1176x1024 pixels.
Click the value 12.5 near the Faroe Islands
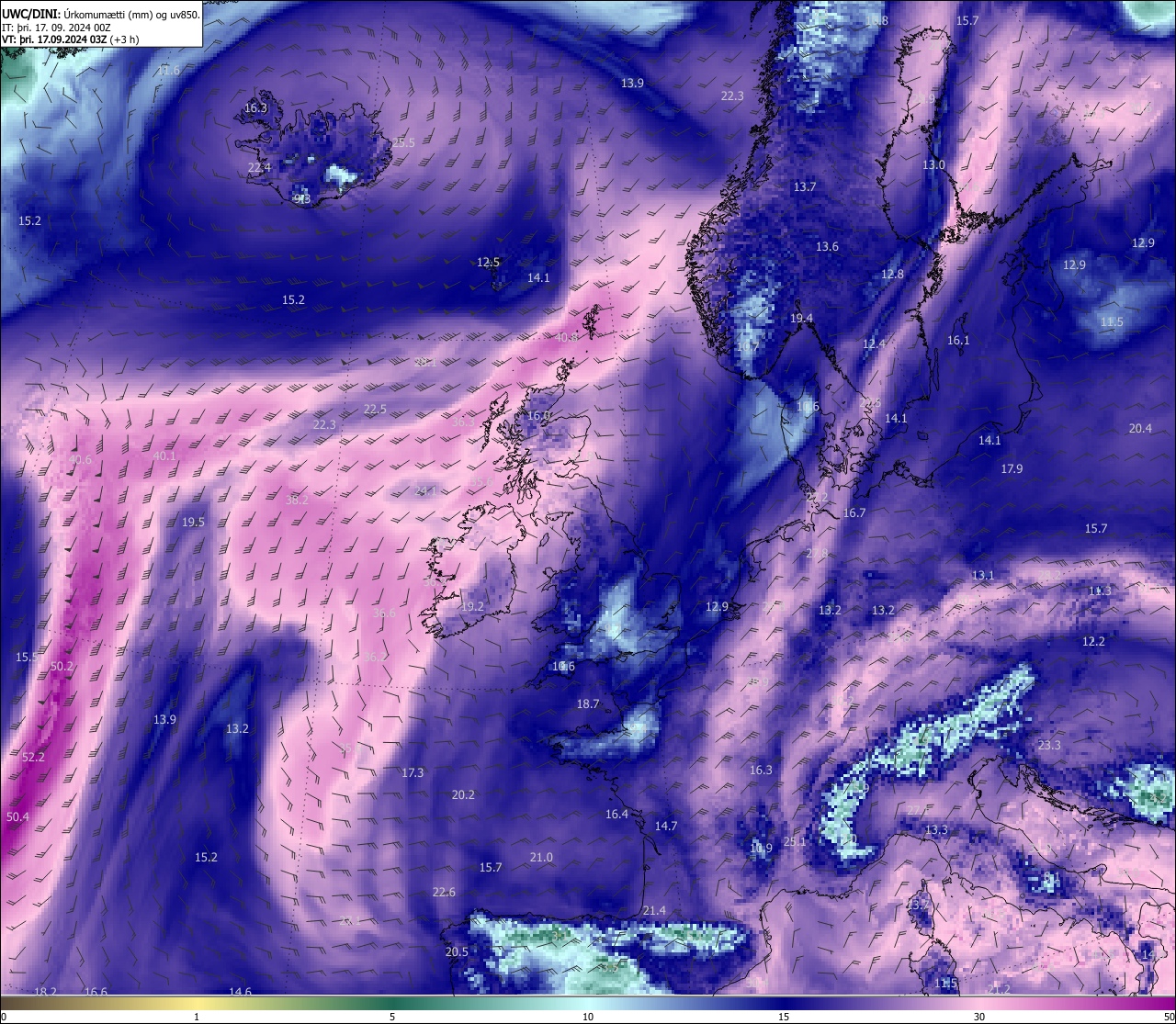point(488,262)
